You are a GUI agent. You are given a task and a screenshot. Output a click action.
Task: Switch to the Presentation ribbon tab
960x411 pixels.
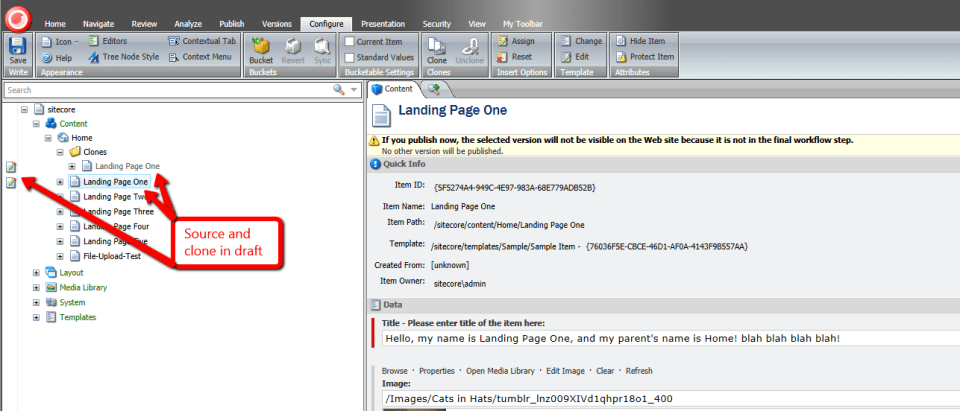coord(382,22)
